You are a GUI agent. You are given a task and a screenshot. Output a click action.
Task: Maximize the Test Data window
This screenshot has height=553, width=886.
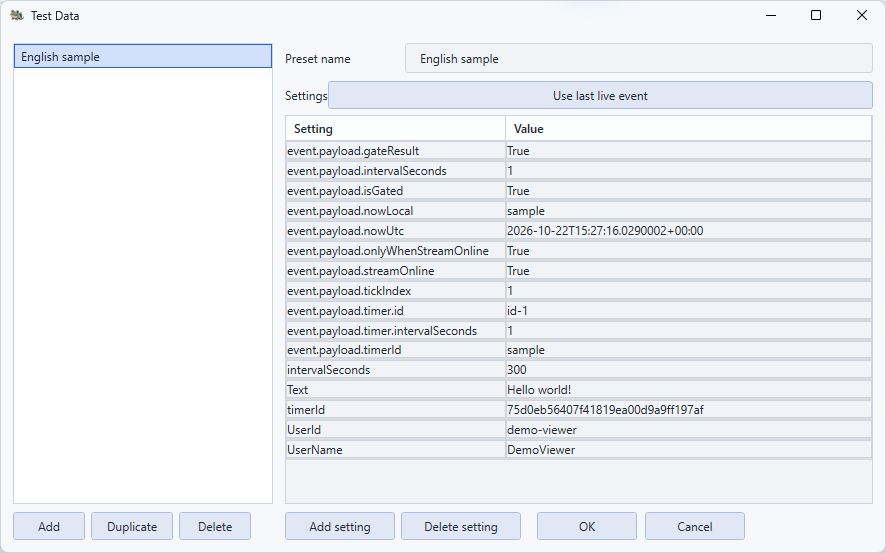[816, 15]
